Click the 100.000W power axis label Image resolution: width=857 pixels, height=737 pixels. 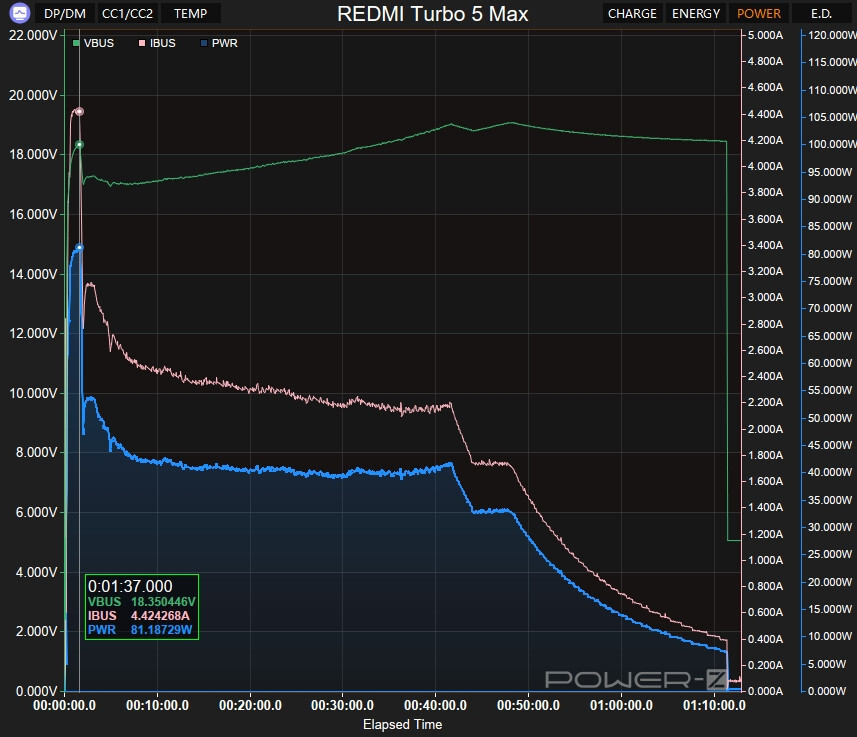tap(832, 144)
